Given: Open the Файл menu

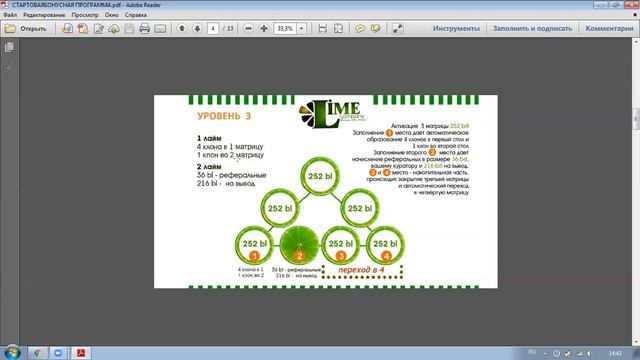Looking at the screenshot, I should point(10,15).
